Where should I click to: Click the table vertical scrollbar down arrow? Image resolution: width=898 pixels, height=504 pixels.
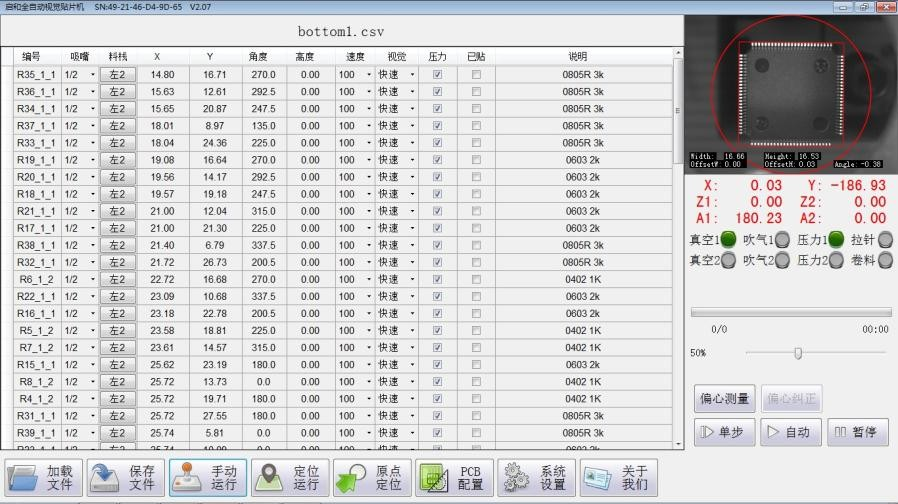coord(678,444)
